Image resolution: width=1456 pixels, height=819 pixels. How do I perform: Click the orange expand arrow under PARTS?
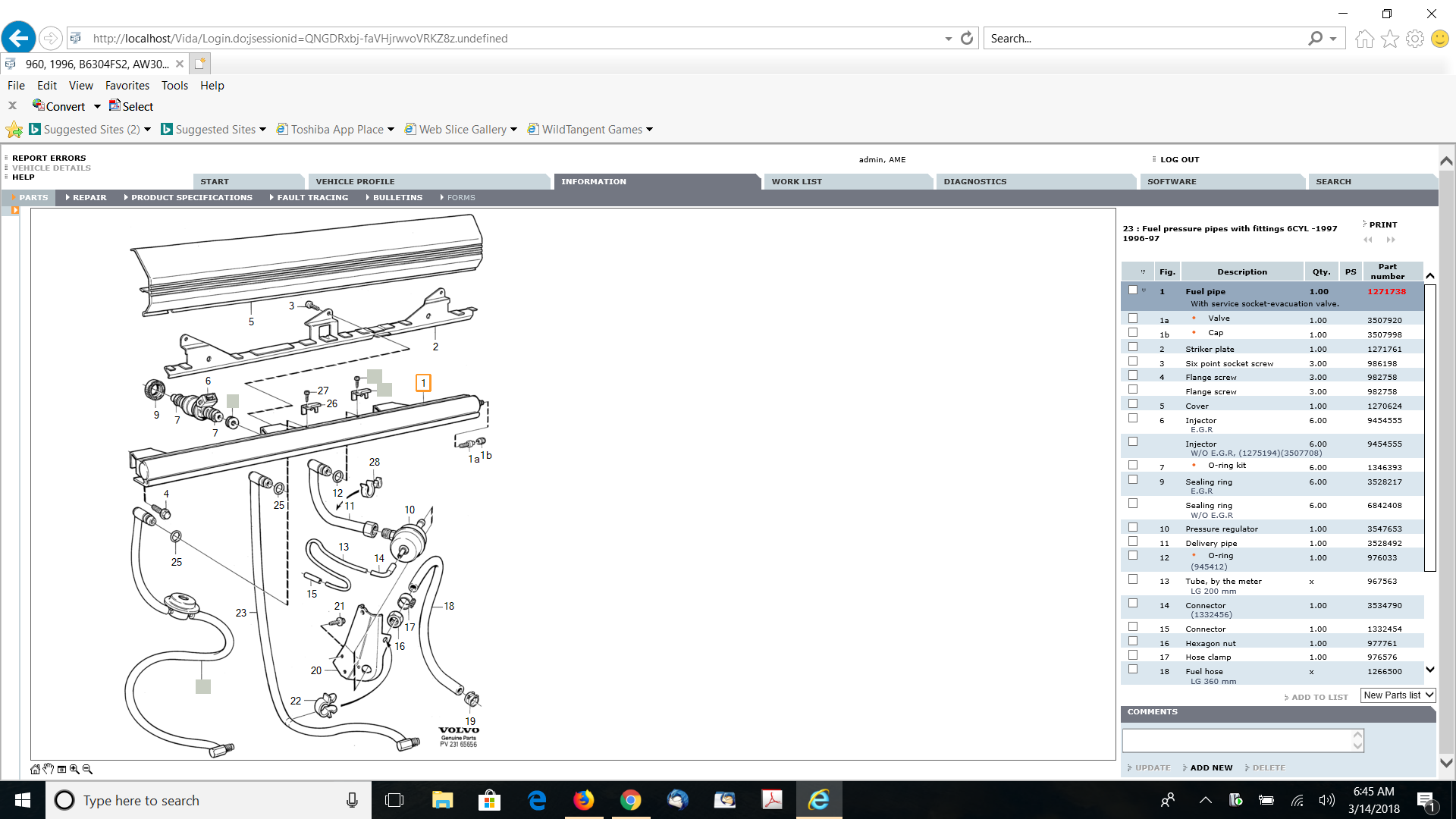[x=14, y=210]
